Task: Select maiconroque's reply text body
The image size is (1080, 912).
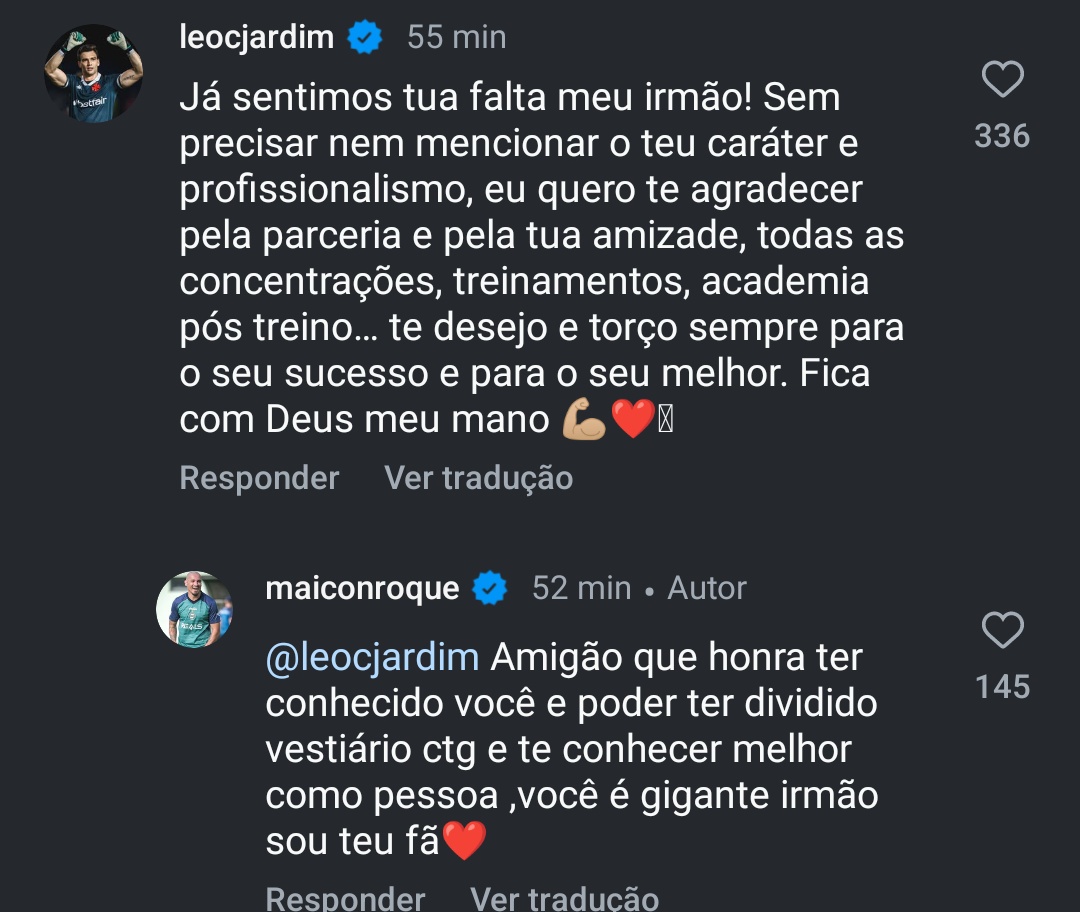Action: pyautogui.click(x=570, y=750)
